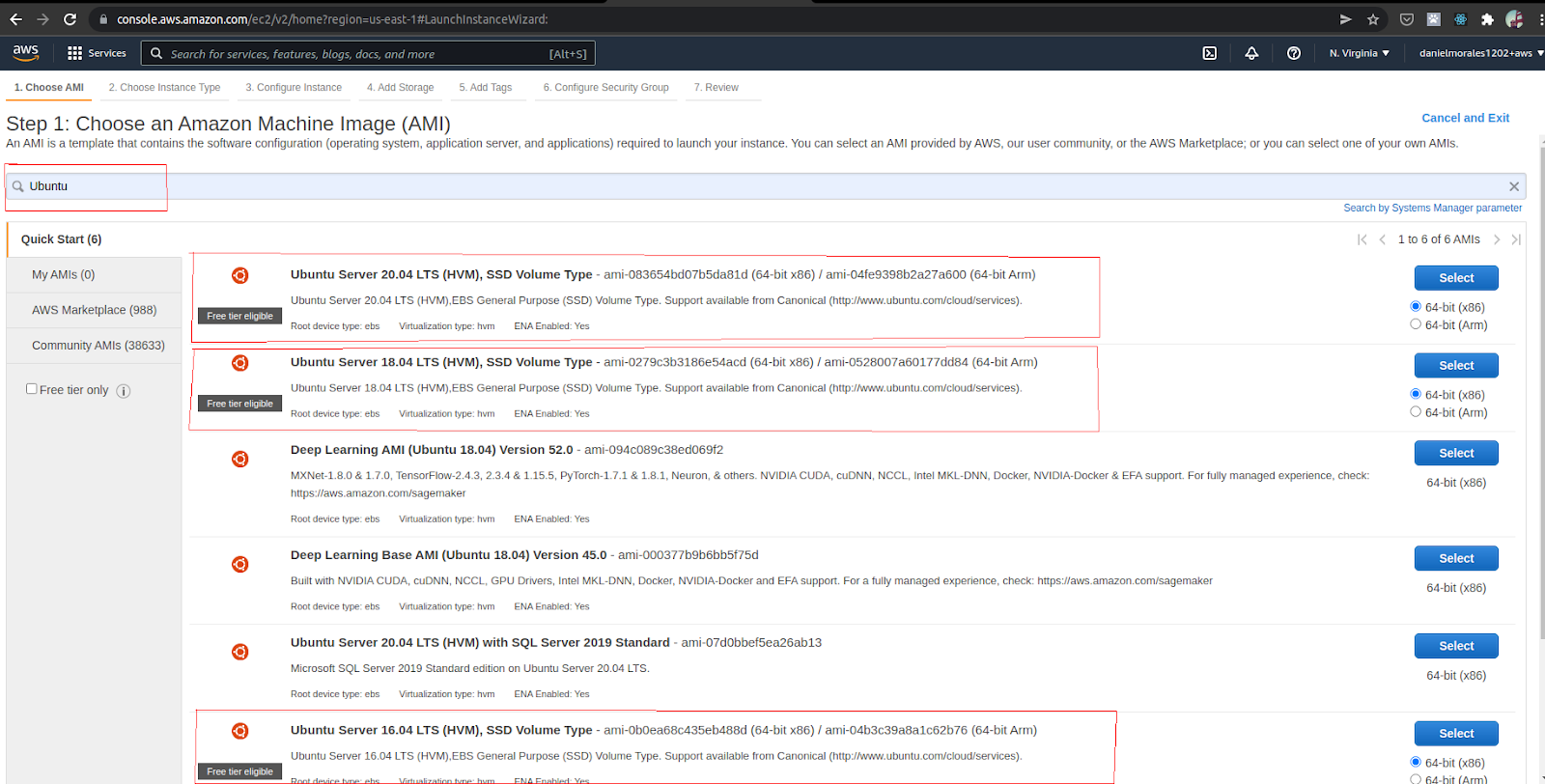Go to the Choose Instance Type tab
This screenshot has width=1545, height=784.
(164, 88)
